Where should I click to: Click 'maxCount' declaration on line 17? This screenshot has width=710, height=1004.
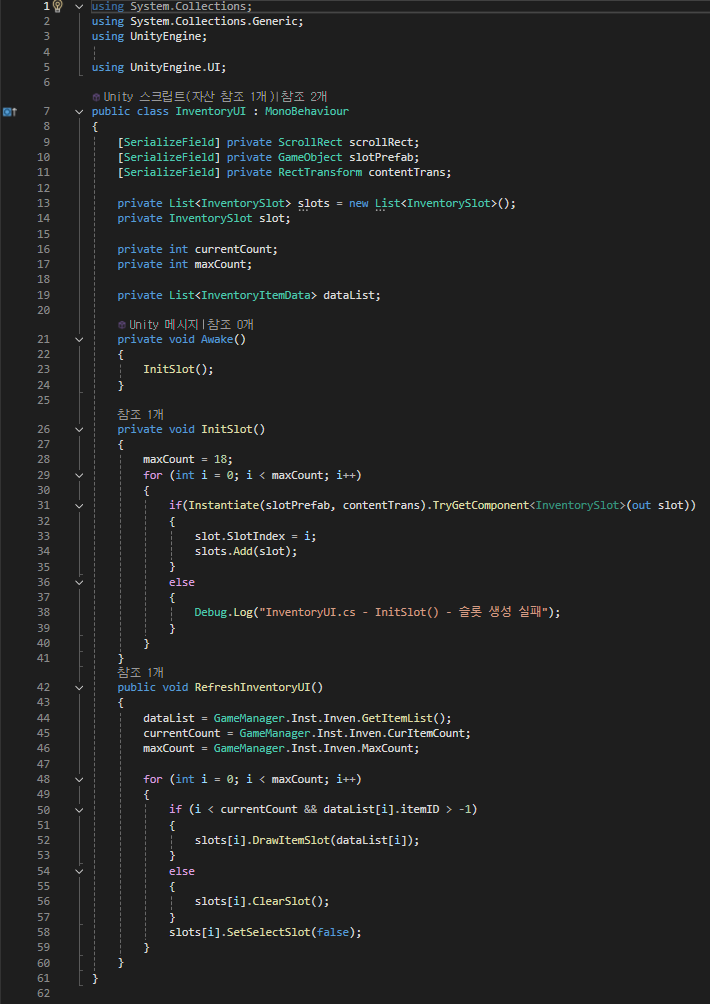point(220,264)
